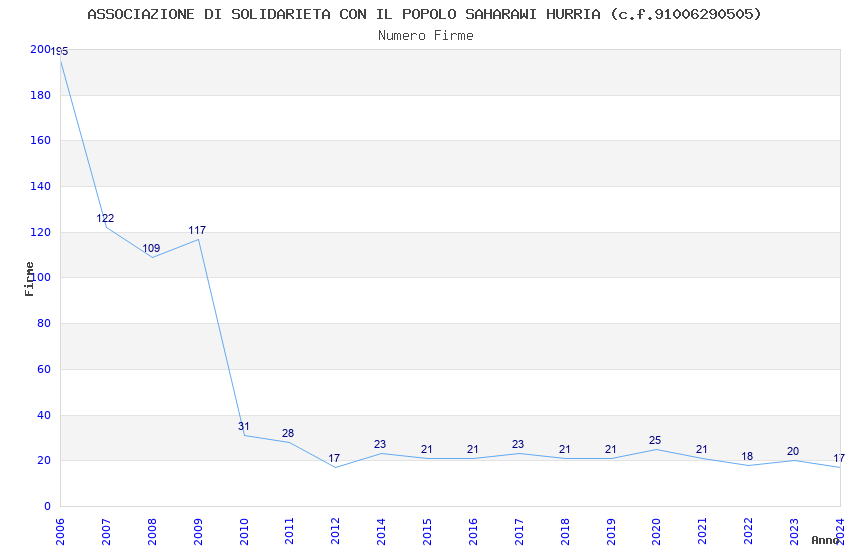
Task: Click the subtitle Numero Firme
Action: [x=426, y=36]
